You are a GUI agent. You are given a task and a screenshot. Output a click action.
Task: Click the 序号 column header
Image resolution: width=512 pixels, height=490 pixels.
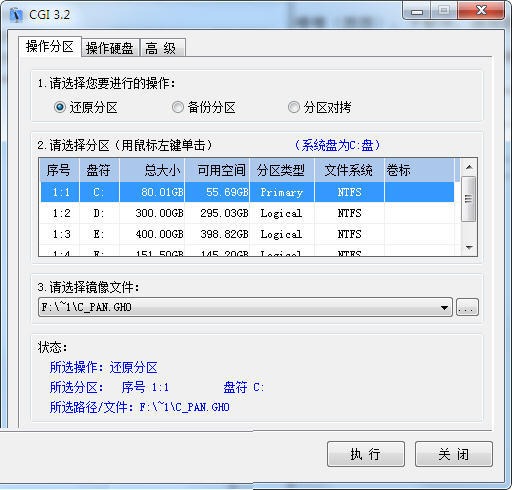pyautogui.click(x=59, y=170)
